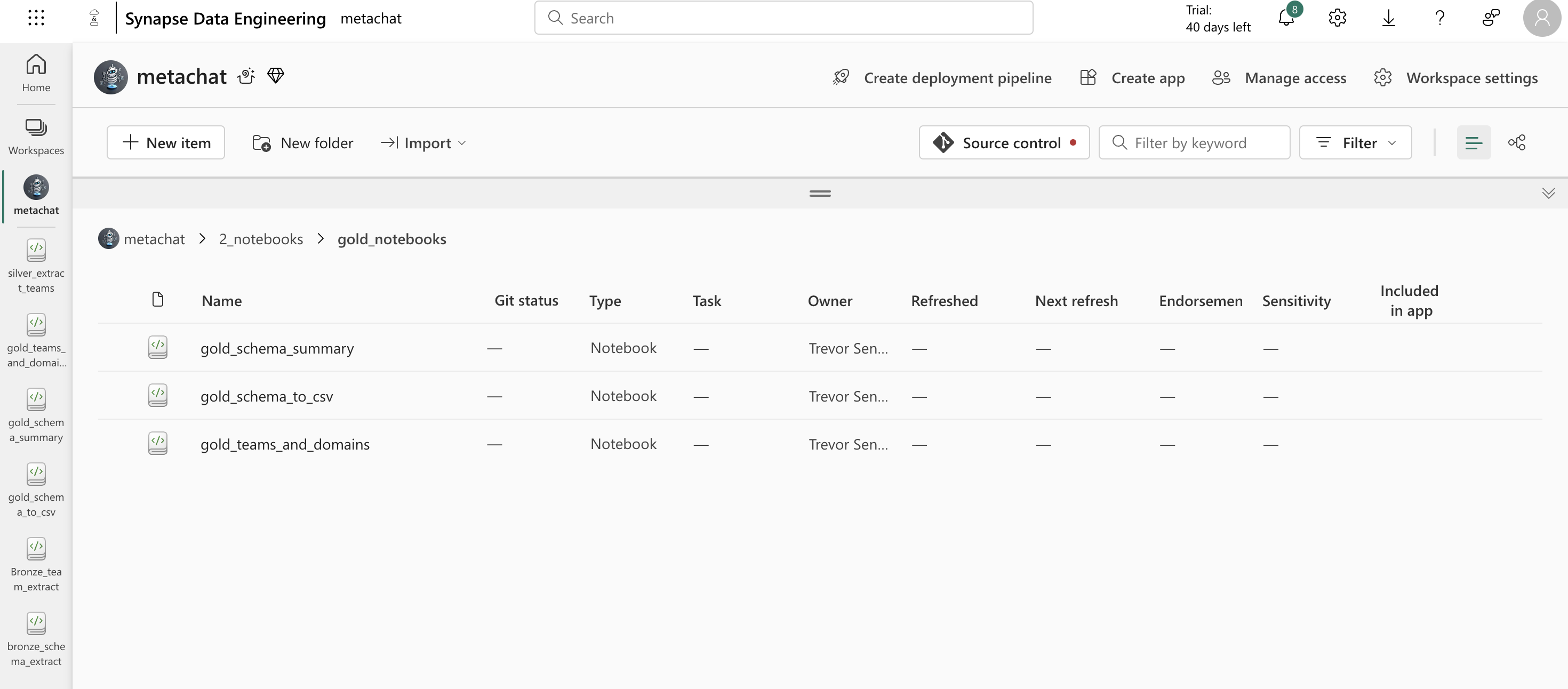Click the diamond premium capacity icon
The width and height of the screenshot is (1568, 689).
click(276, 76)
